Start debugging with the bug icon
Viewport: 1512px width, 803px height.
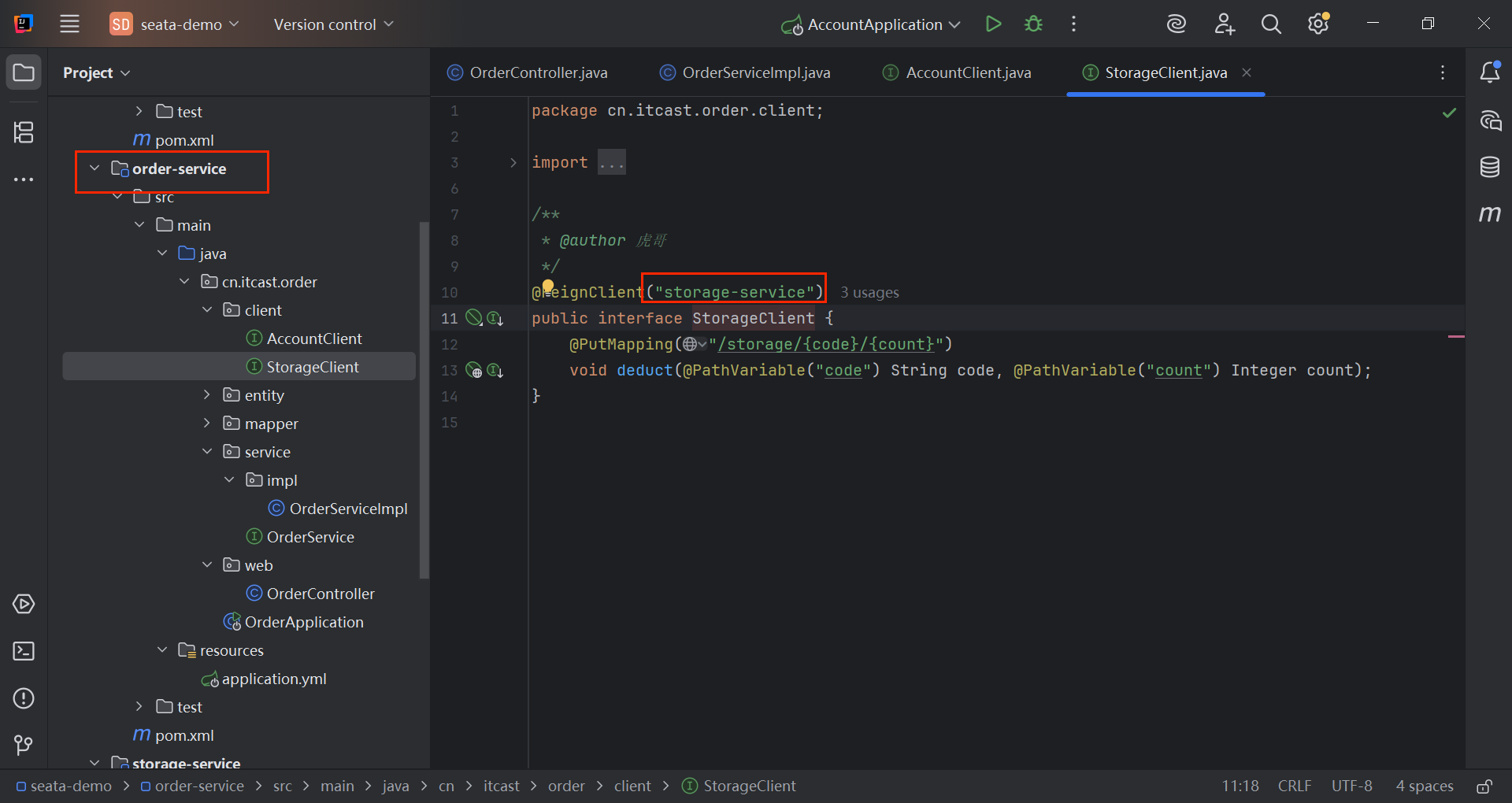point(1033,24)
